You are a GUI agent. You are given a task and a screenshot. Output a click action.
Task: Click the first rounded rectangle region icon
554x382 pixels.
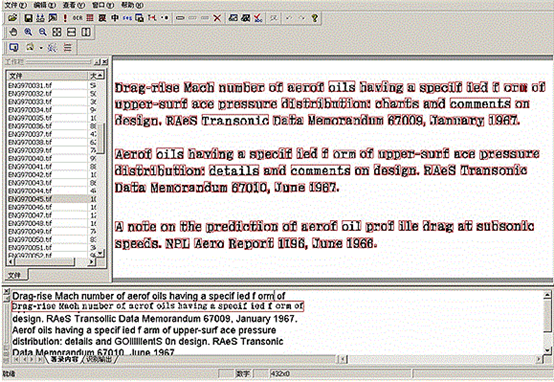point(180,18)
